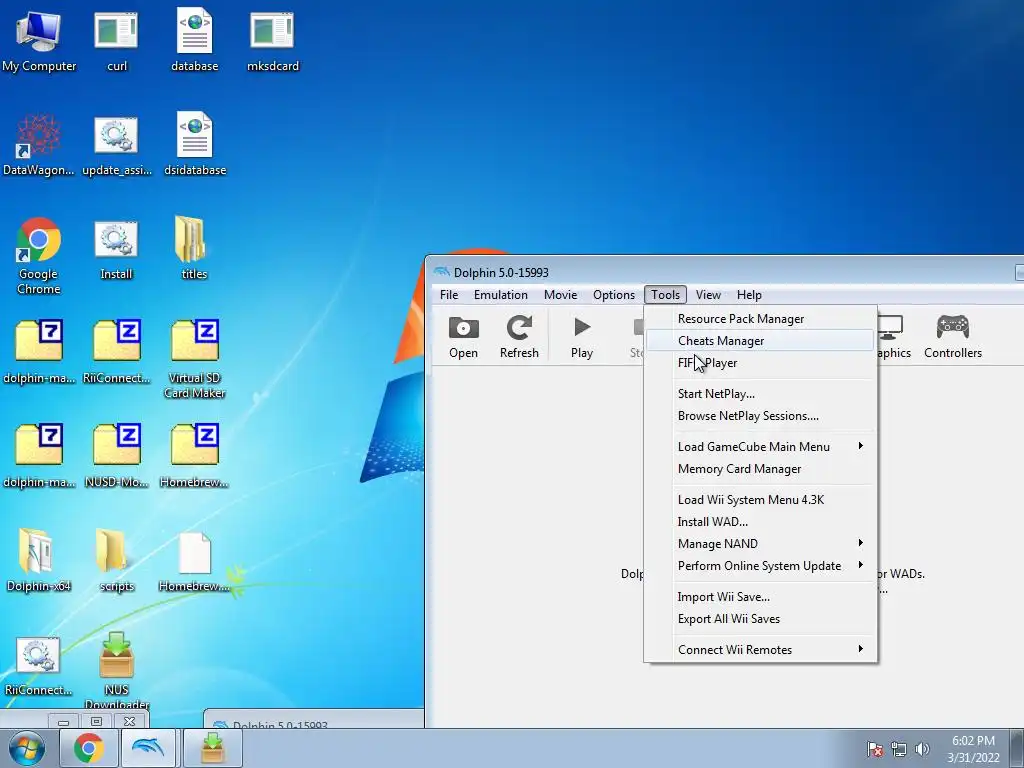Click the Refresh toolbar icon in Dolphin
This screenshot has width=1024, height=768.
click(519, 338)
